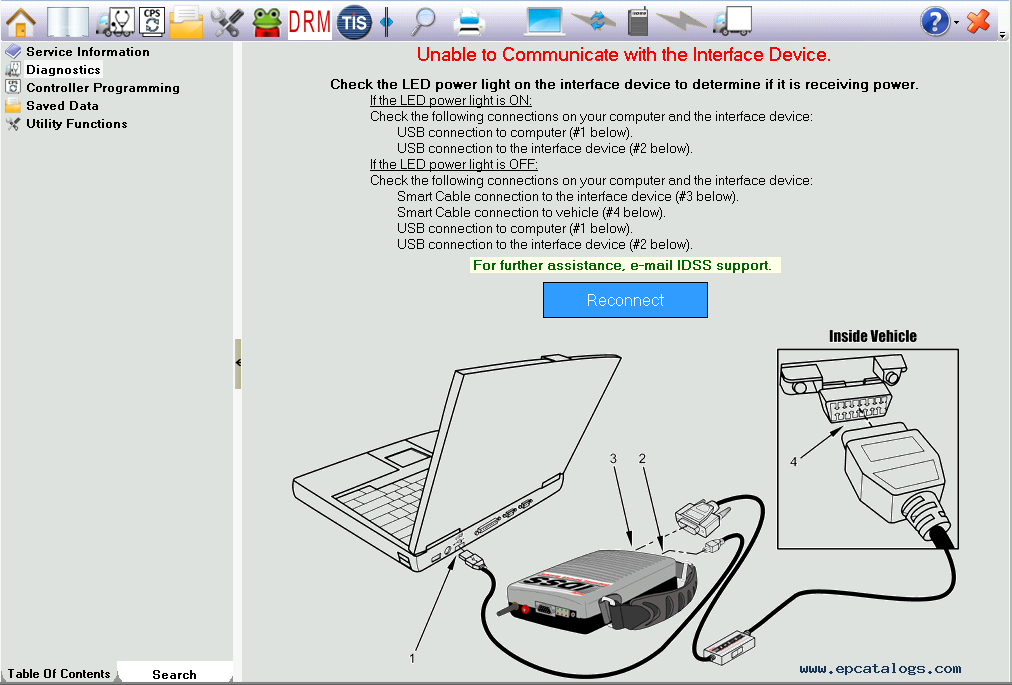
Task: Click the Inside Vehicle connector diagram
Action: [x=867, y=449]
